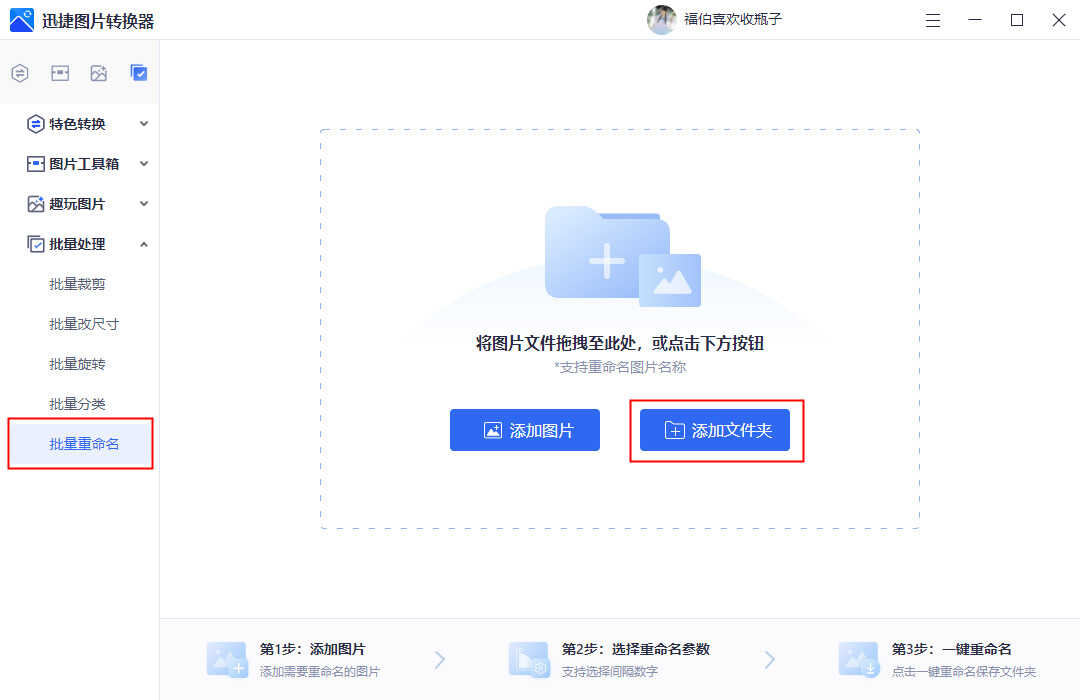Open the hamburger main menu
Viewport: 1080px width, 700px height.
click(x=933, y=21)
